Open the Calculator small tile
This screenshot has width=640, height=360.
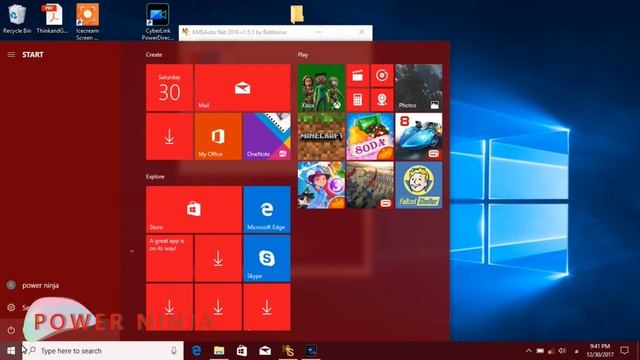pos(358,100)
